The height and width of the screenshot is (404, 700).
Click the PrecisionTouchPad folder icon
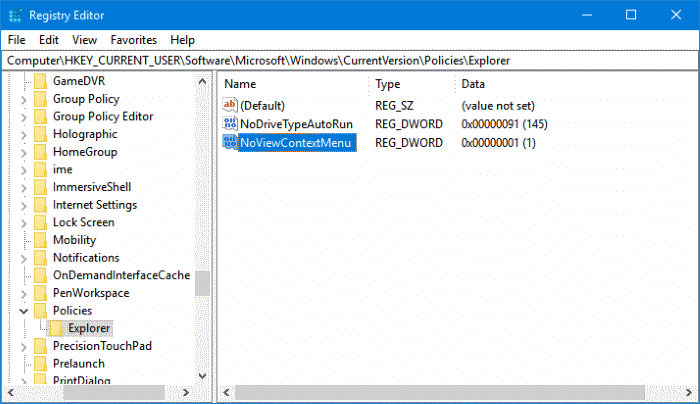[40, 346]
